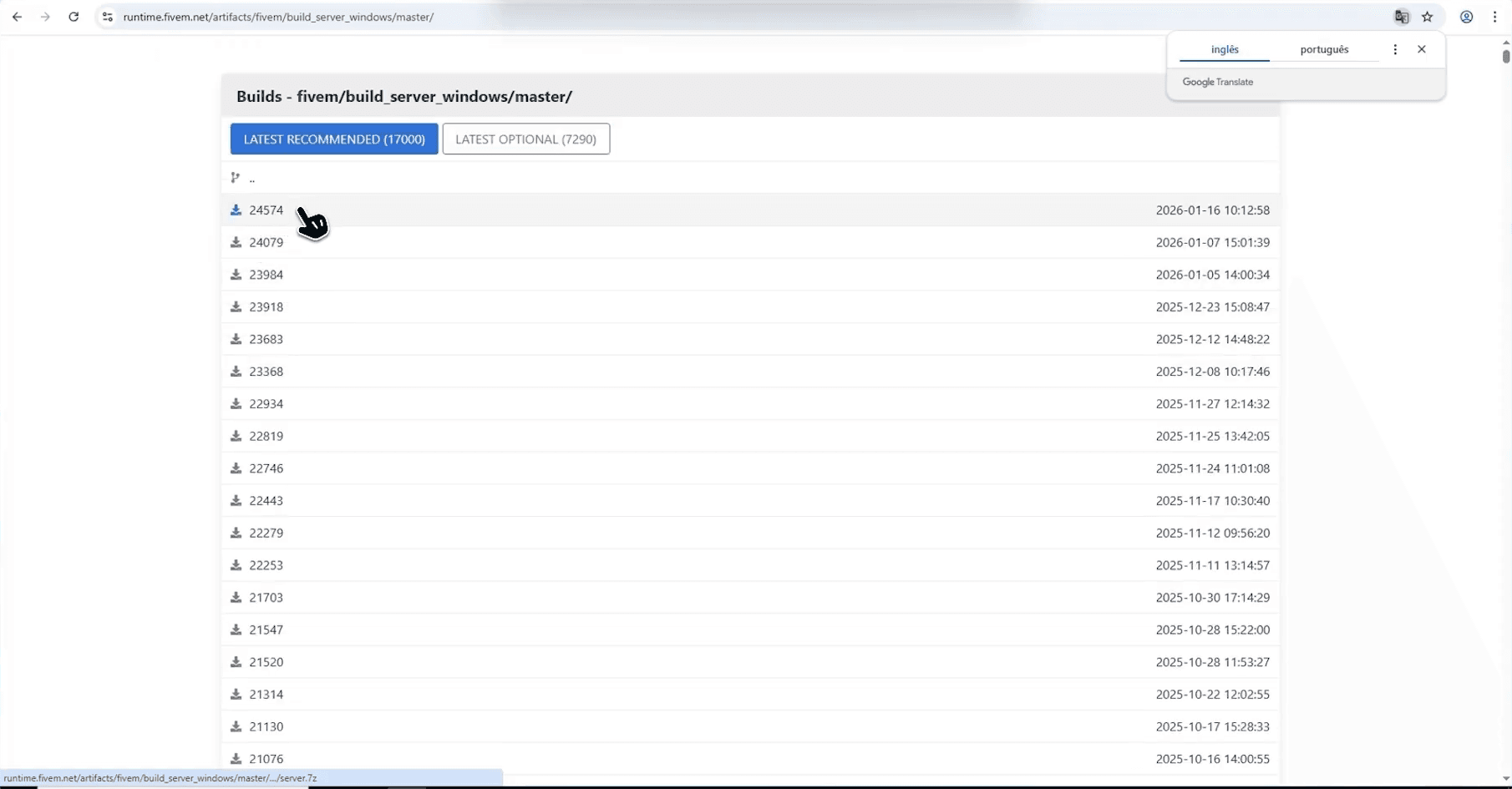Click the download icon for build 22819
Screen dimensions: 1512x789
click(236, 436)
